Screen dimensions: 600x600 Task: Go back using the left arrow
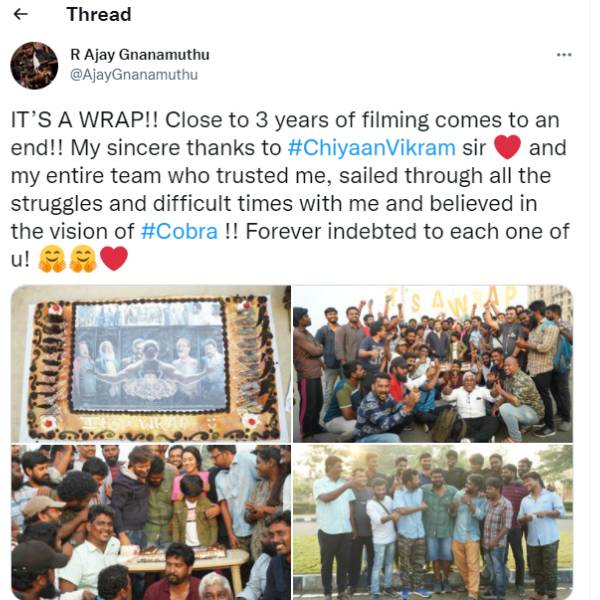click(x=21, y=15)
